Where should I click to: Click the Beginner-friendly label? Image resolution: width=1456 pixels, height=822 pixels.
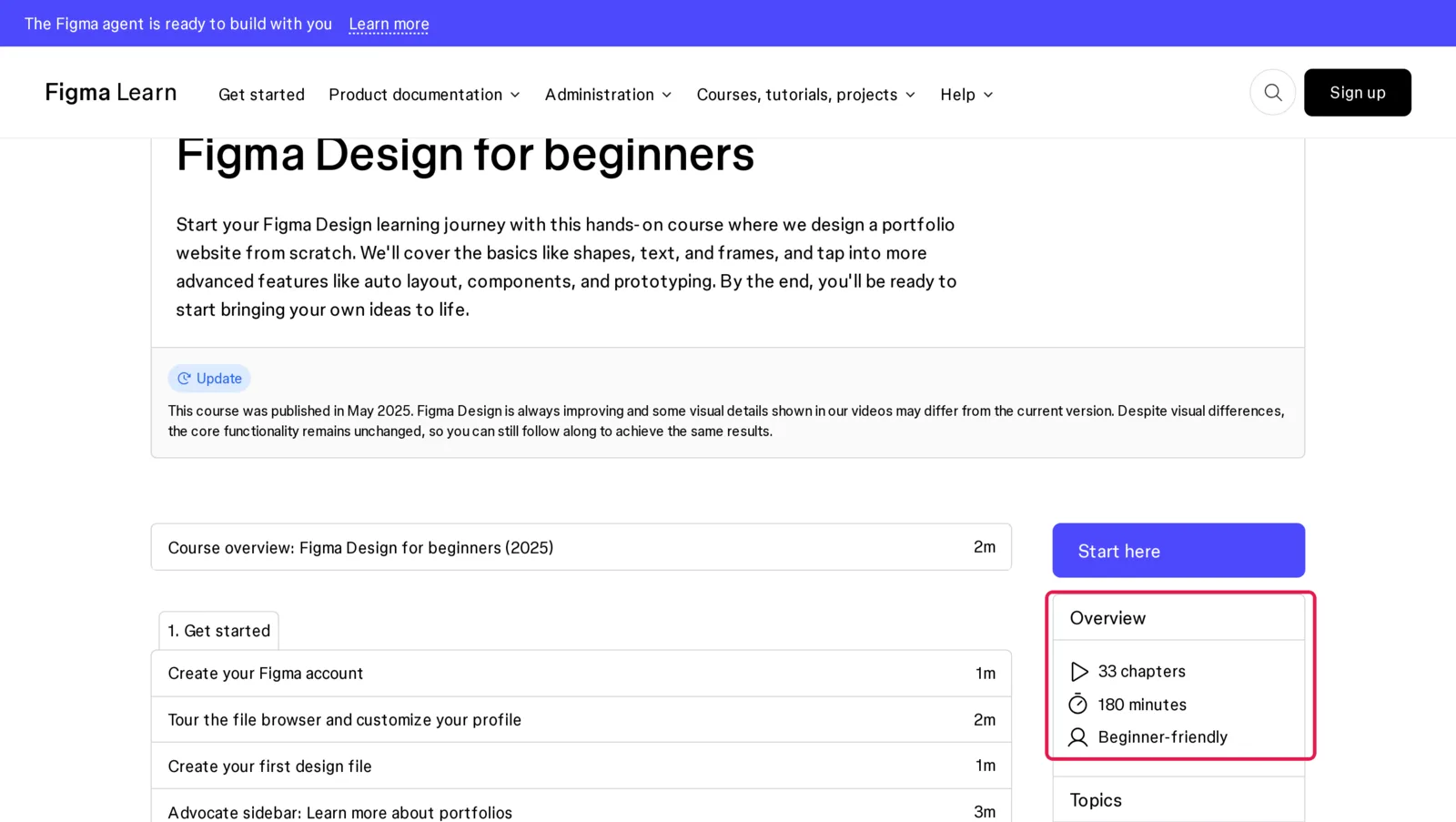pos(1162,737)
